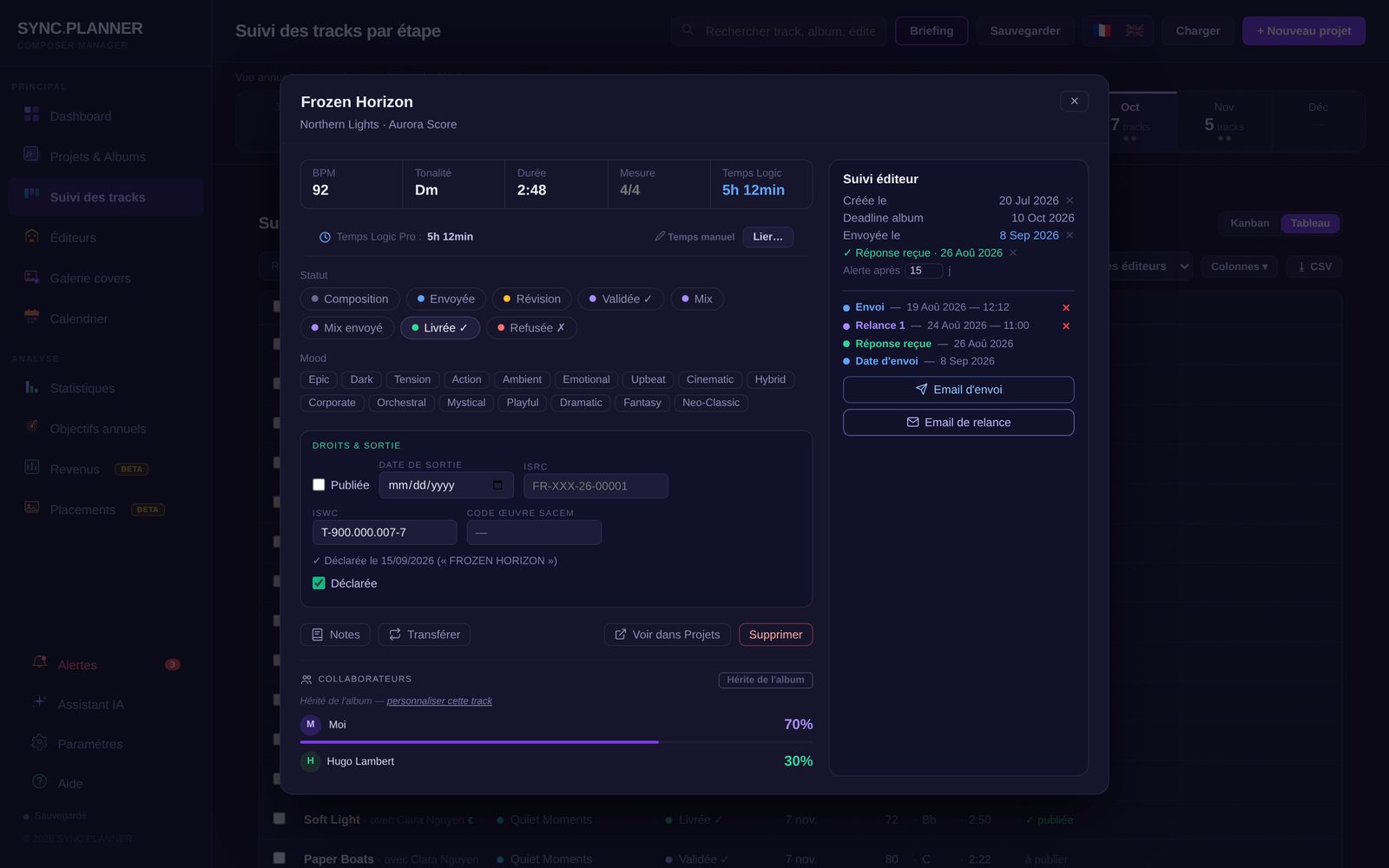Open Assistant IA sparkle icon

tap(39, 702)
